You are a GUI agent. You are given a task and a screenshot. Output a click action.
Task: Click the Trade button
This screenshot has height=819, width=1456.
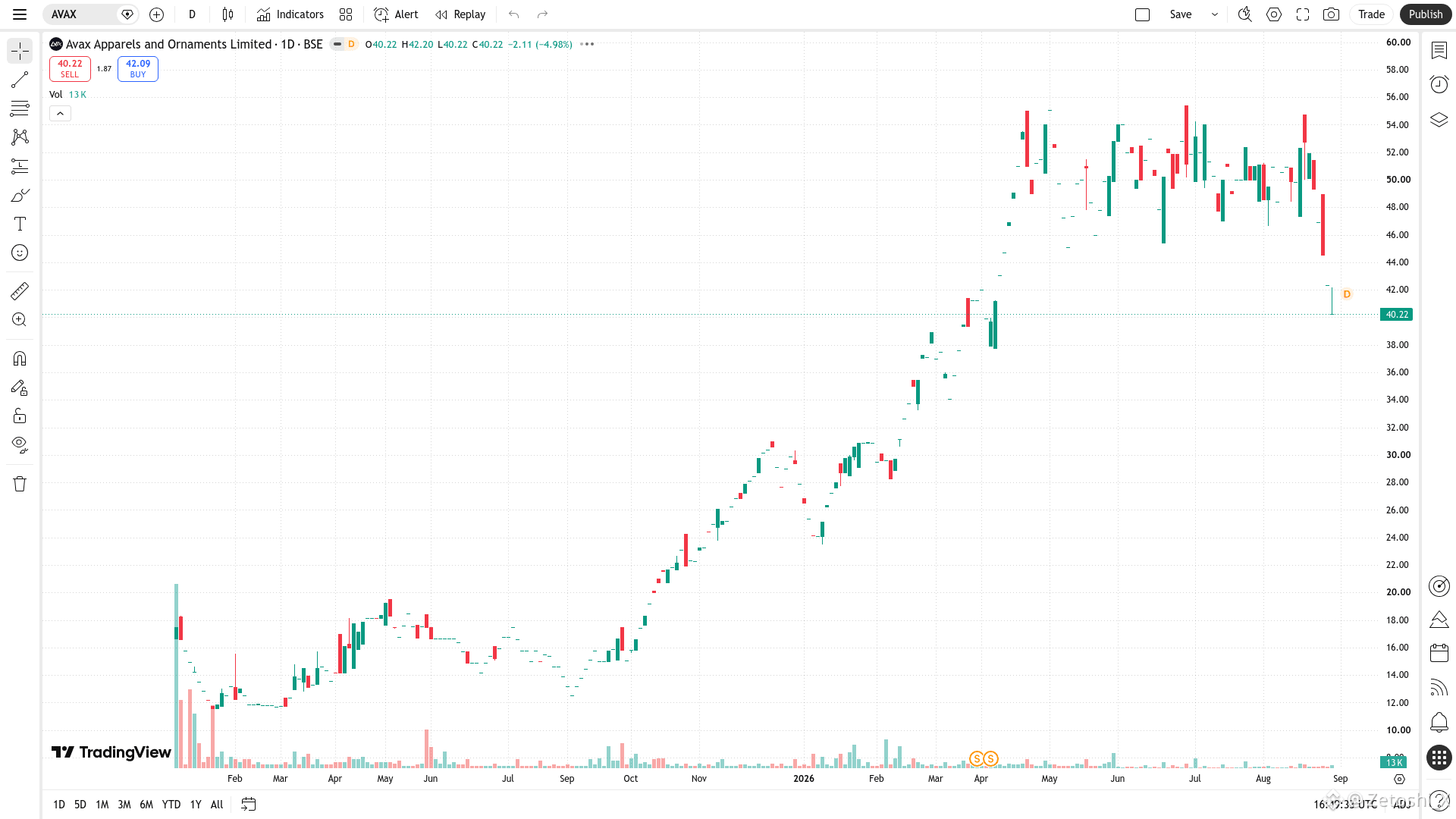click(x=1371, y=14)
